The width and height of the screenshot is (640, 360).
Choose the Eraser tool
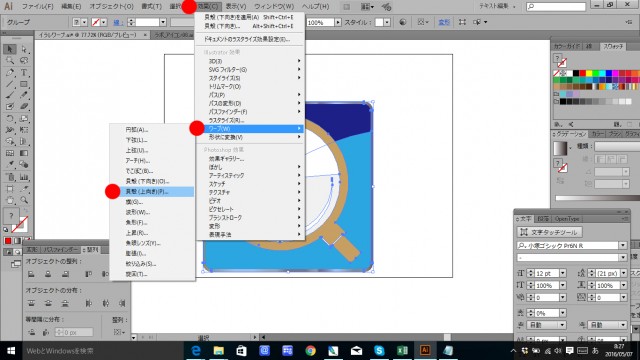(24, 107)
